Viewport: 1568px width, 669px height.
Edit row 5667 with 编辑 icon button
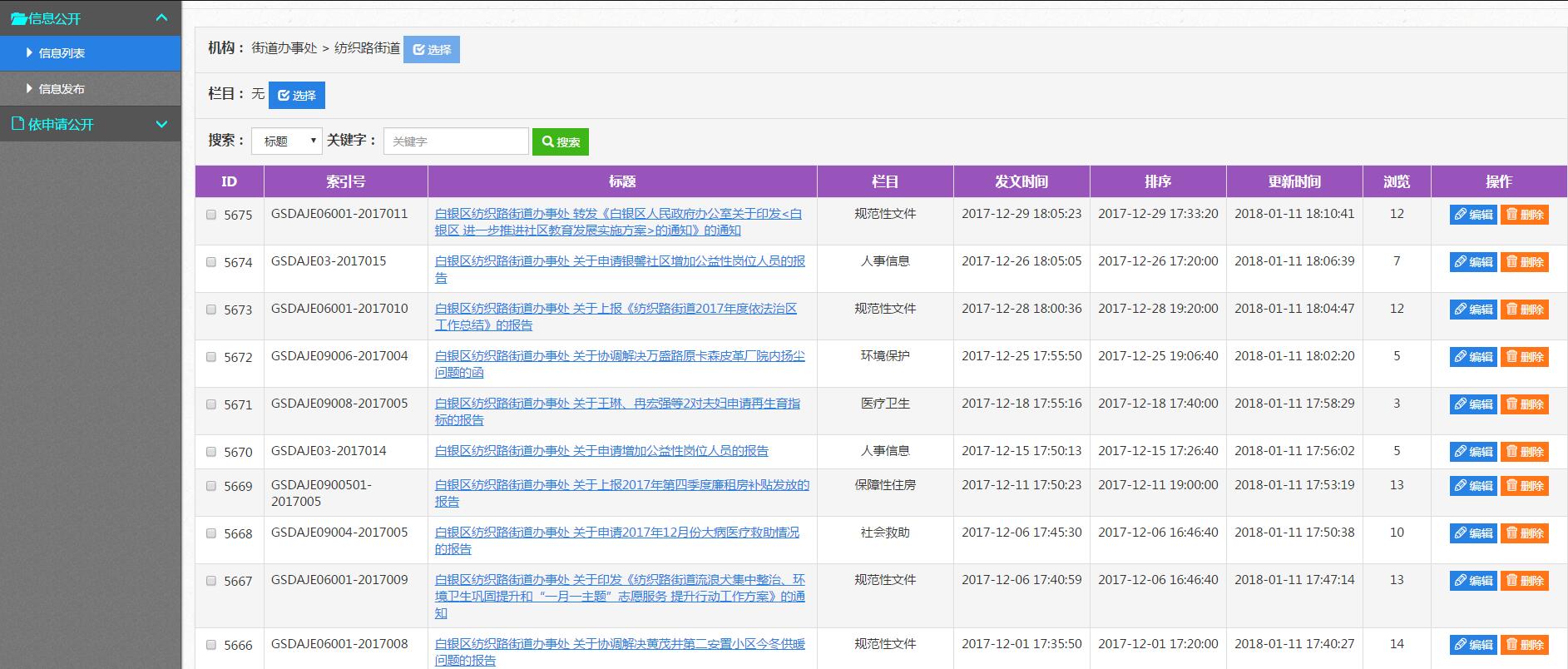coord(1473,581)
